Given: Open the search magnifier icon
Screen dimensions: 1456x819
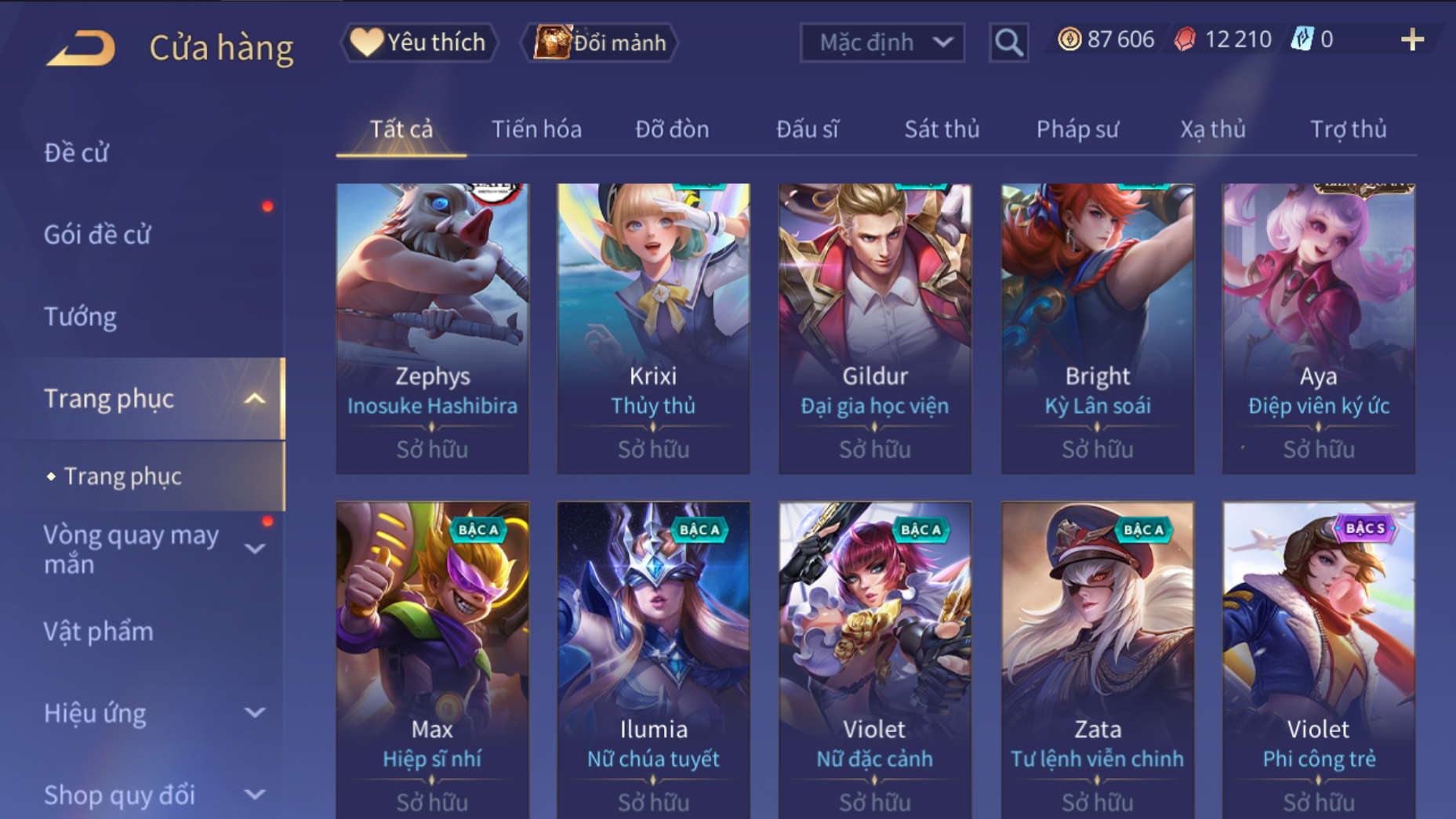Looking at the screenshot, I should 1008,42.
